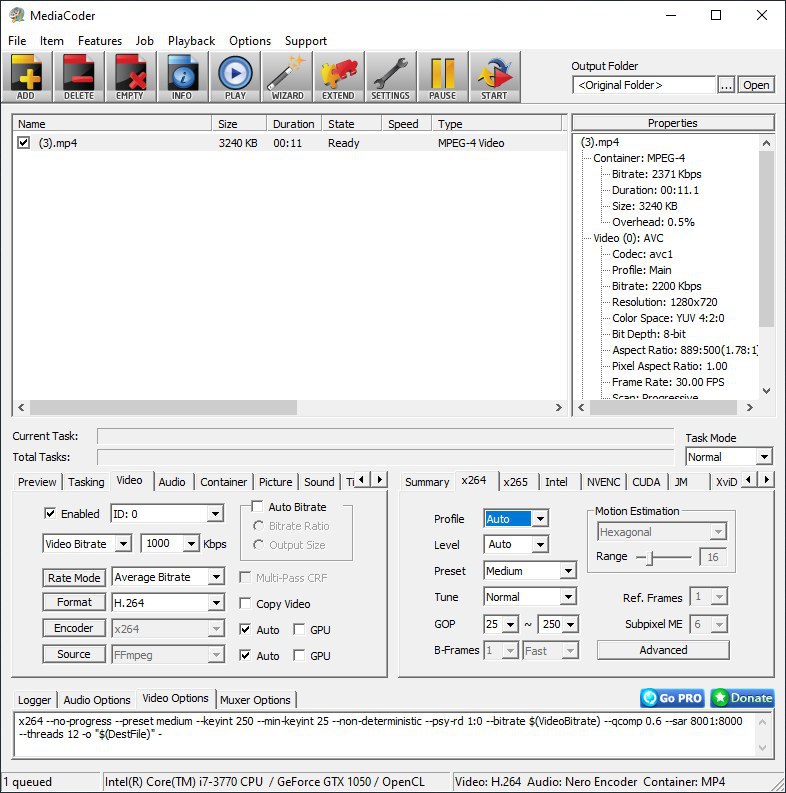Open the H.264 format dropdown
786x793 pixels.
coord(167,602)
